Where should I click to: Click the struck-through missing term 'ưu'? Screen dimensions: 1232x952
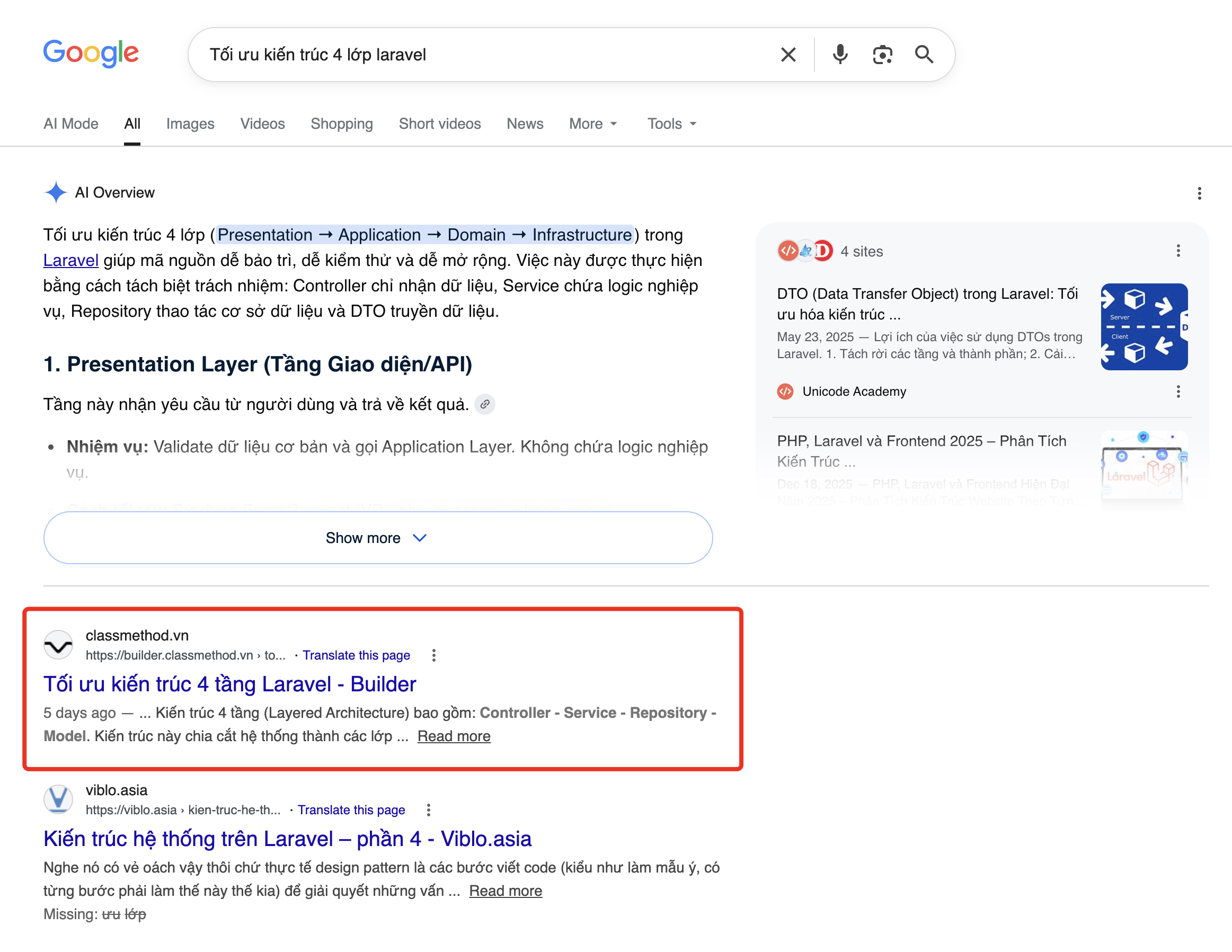pyautogui.click(x=111, y=914)
